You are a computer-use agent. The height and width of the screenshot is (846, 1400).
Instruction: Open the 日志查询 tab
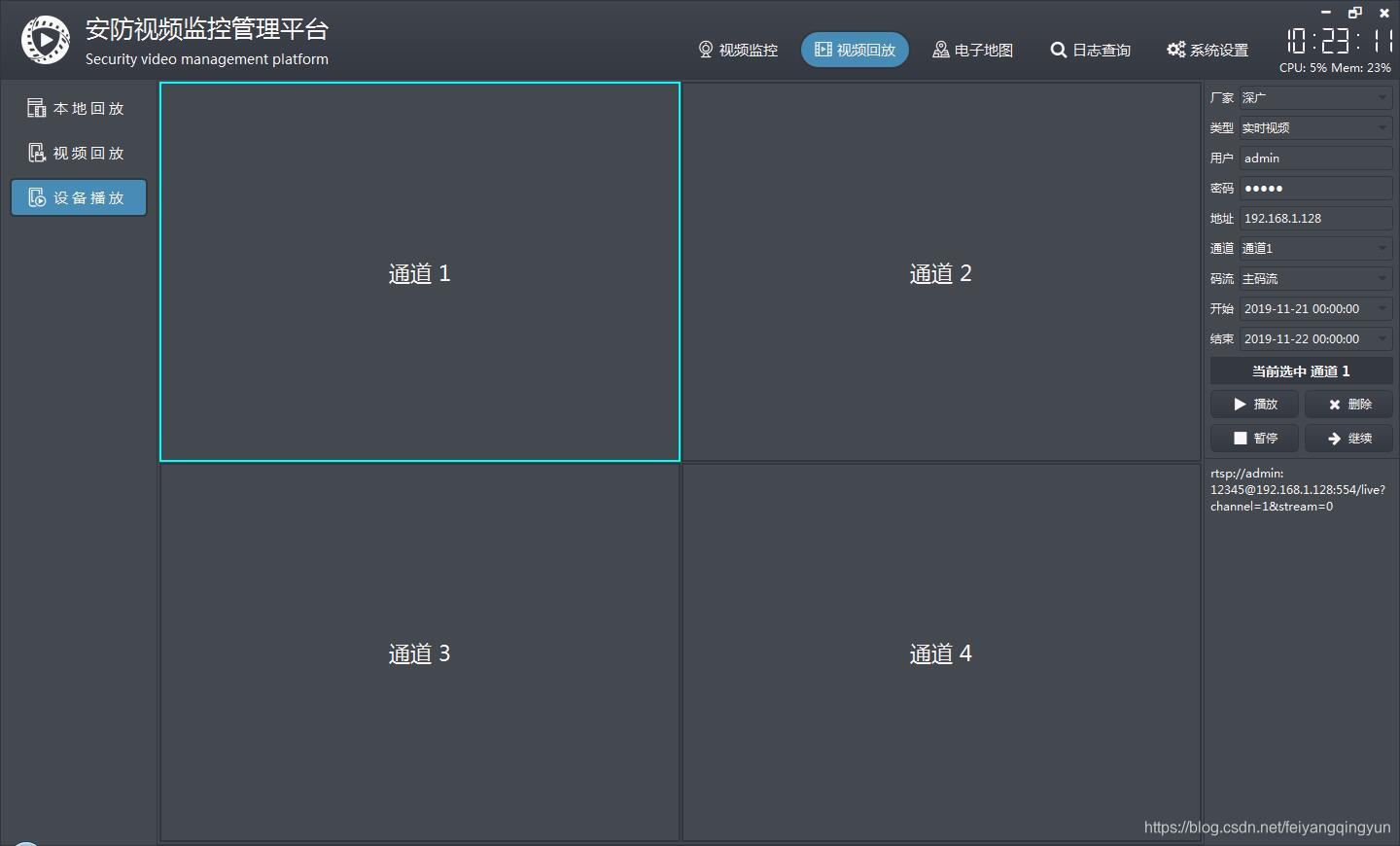coord(1090,50)
